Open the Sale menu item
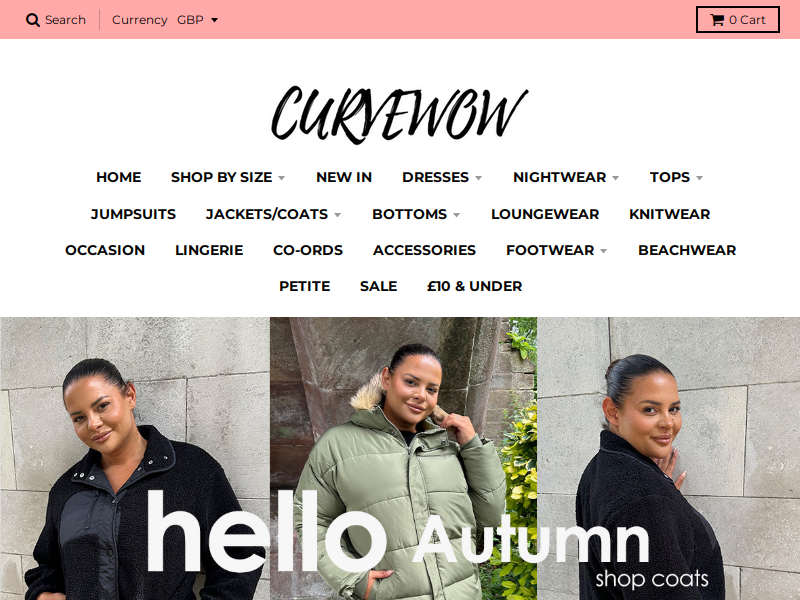This screenshot has width=800, height=600. 379,286
